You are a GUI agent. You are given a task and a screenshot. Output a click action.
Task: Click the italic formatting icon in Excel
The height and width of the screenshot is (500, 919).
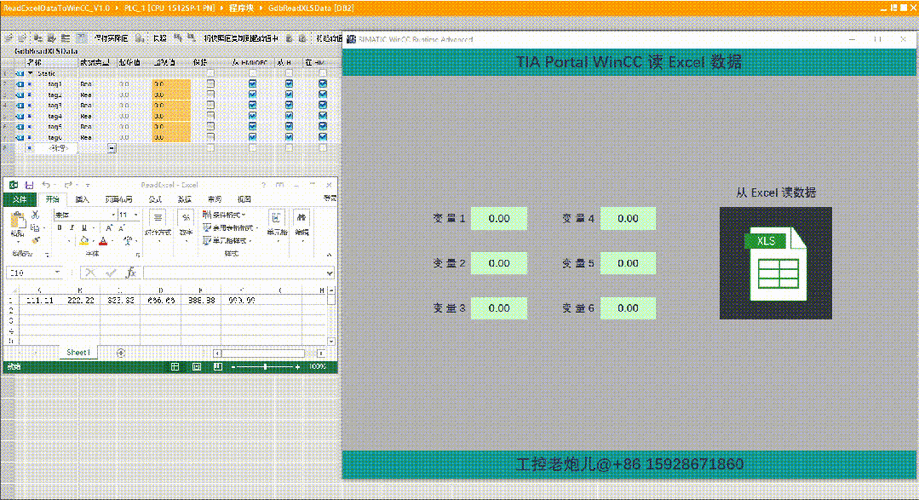point(71,227)
